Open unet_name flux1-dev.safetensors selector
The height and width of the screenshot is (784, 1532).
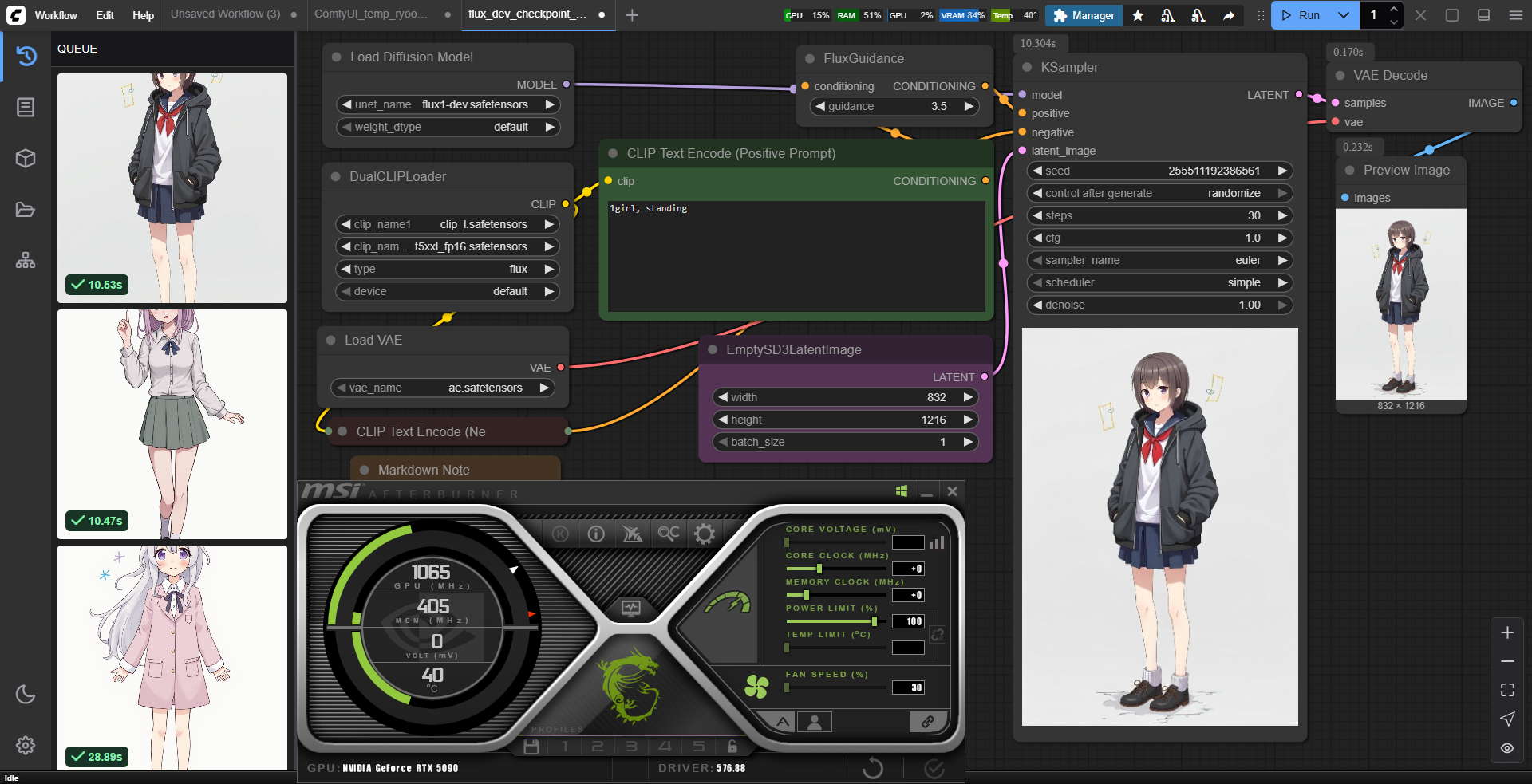coord(448,104)
